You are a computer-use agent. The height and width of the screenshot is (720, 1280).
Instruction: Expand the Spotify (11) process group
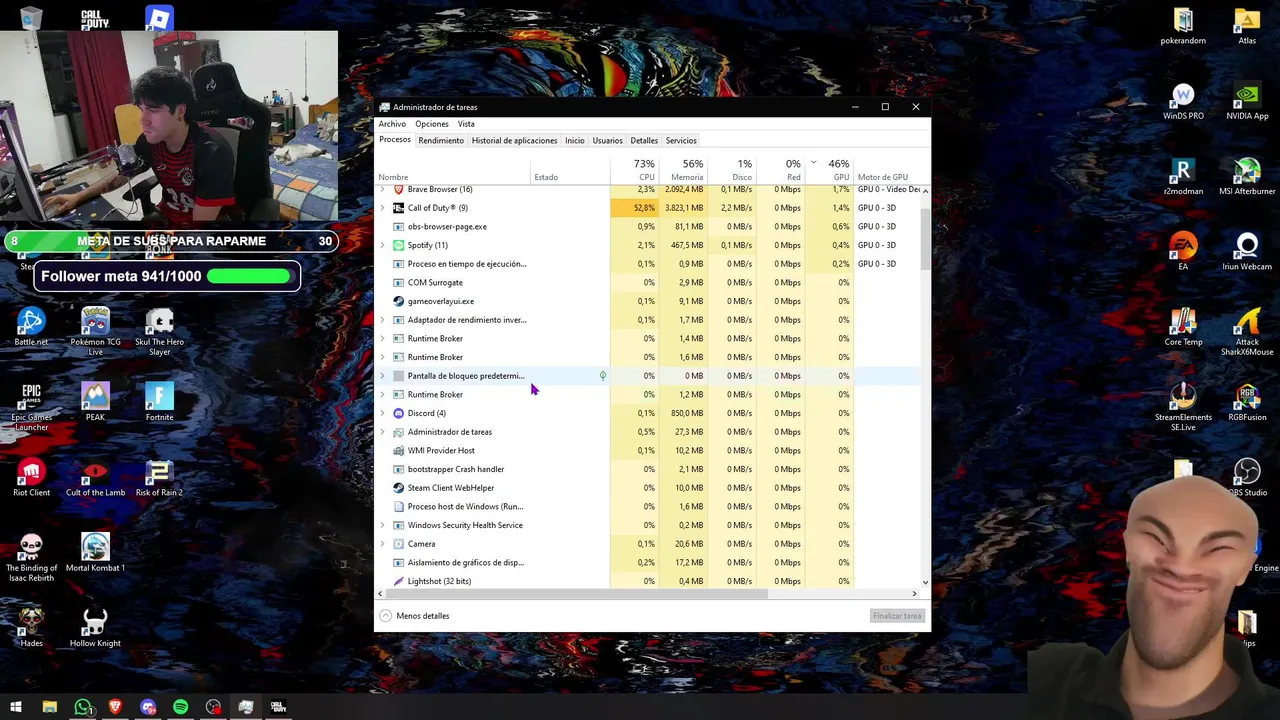point(382,245)
